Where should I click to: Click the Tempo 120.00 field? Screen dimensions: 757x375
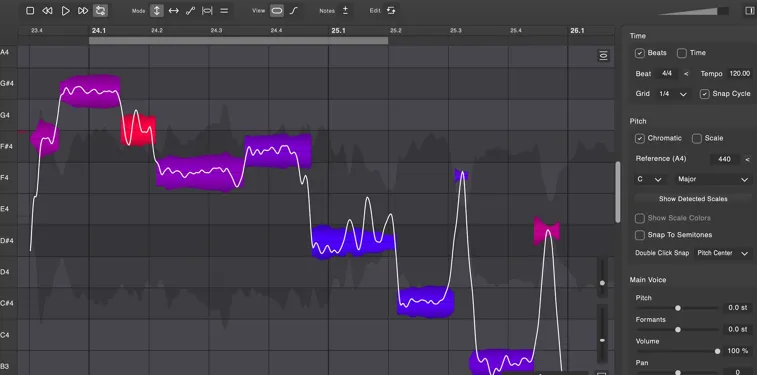(x=740, y=74)
